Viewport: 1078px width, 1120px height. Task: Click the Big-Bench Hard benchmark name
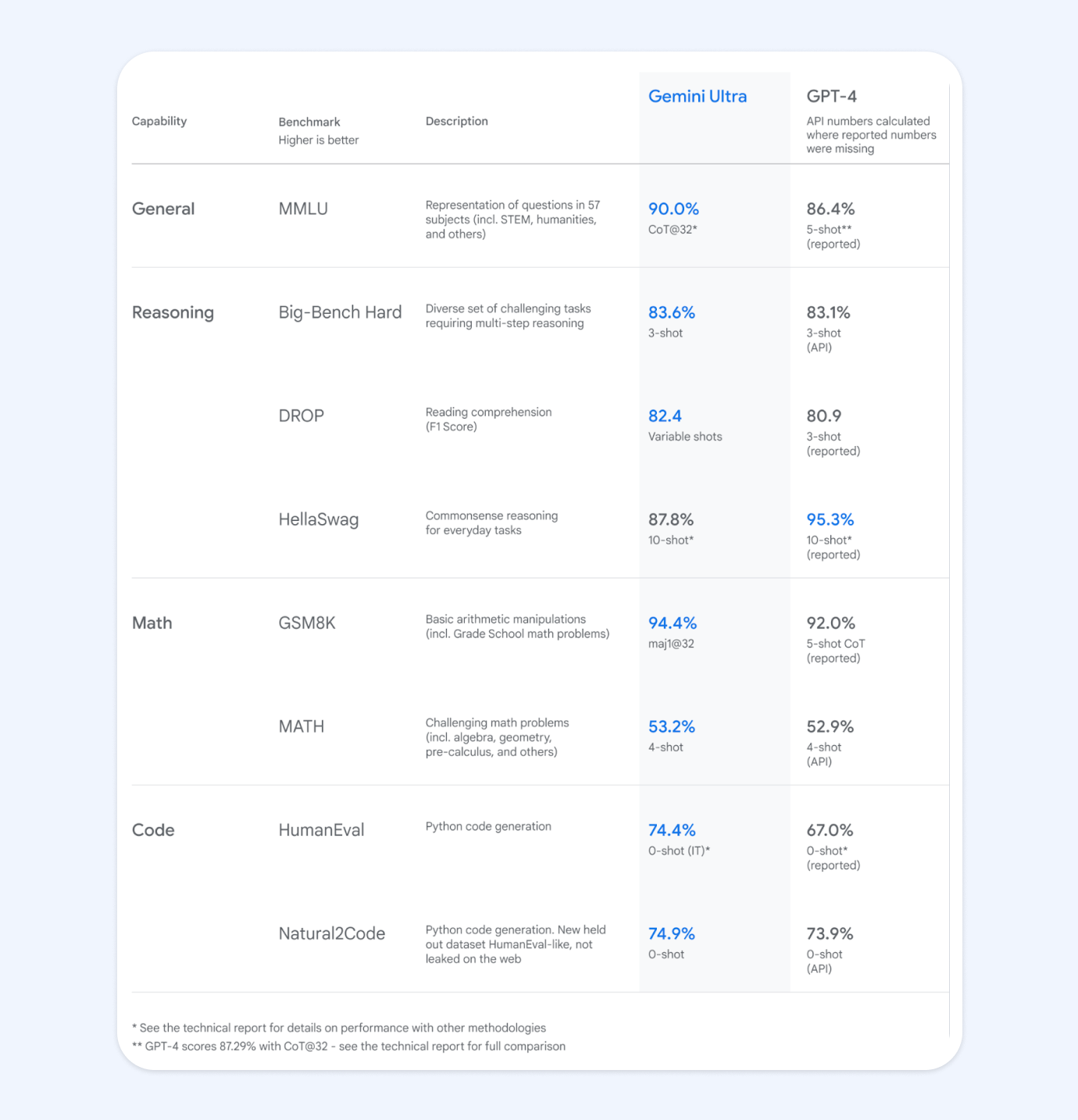[340, 312]
